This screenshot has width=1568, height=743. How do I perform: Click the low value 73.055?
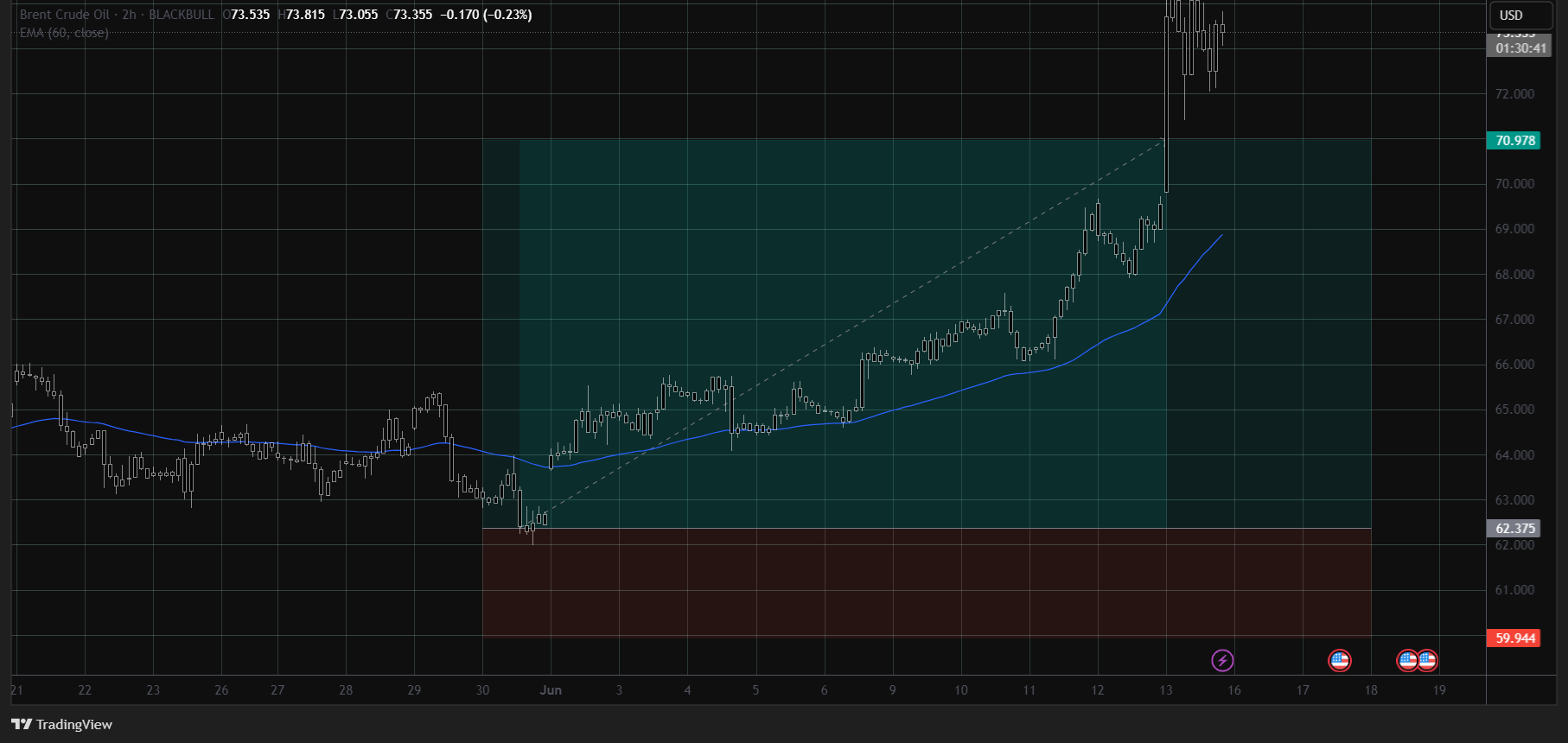(x=359, y=15)
